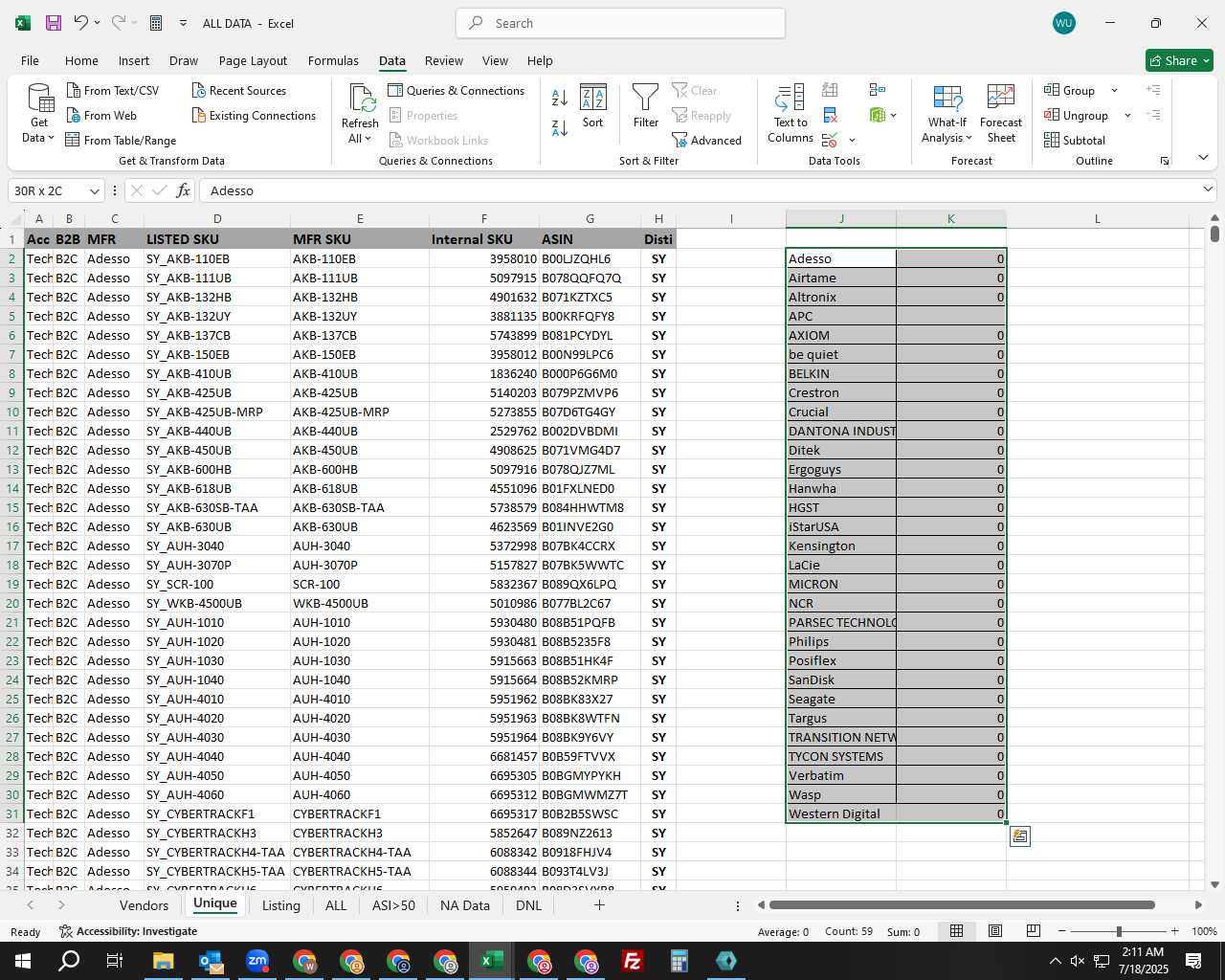The image size is (1225, 980).
Task: Open Existing Connections
Action: pos(254,115)
